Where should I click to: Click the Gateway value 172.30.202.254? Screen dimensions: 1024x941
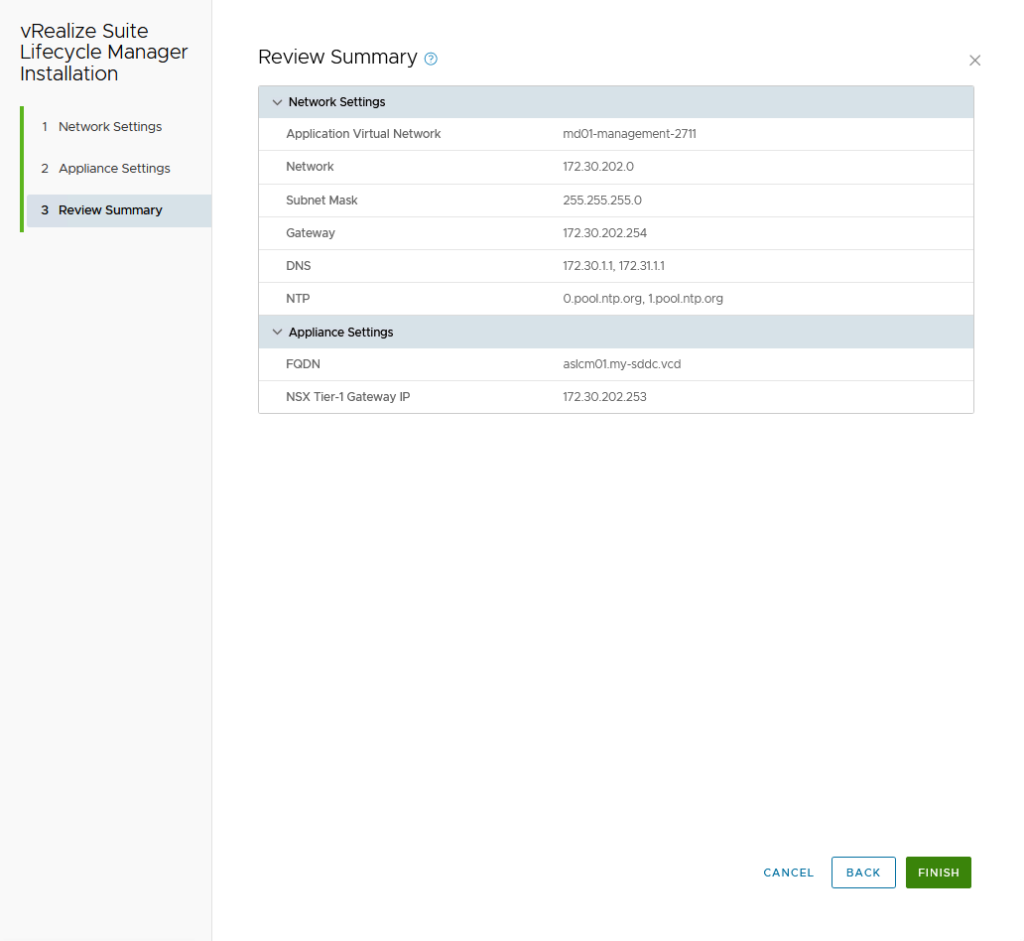605,233
